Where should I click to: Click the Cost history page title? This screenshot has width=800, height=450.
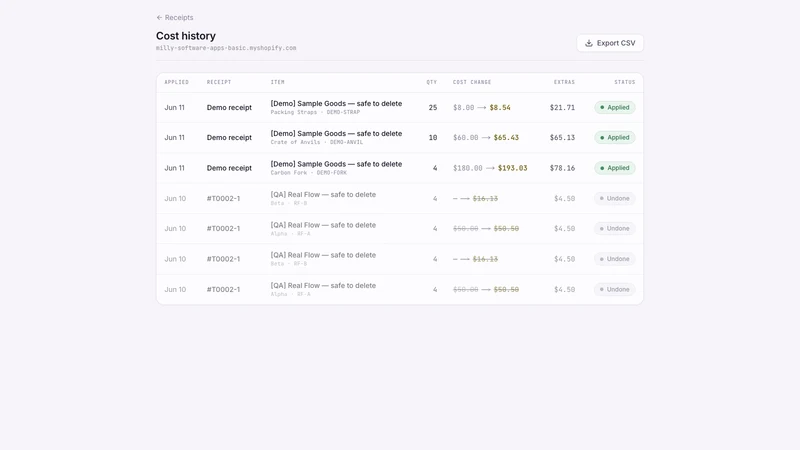click(186, 36)
